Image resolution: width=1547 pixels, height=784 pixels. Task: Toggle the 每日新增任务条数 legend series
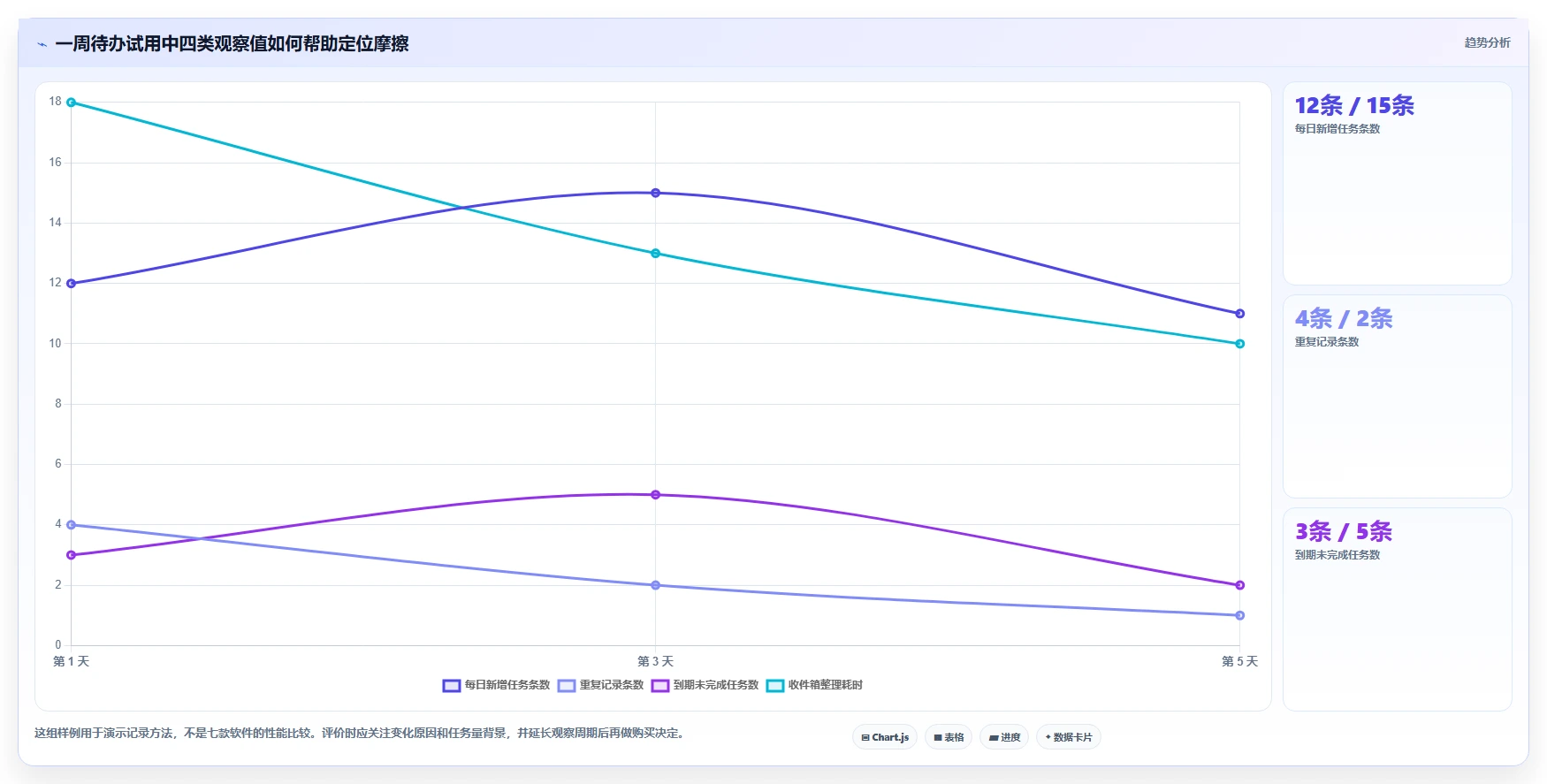(x=496, y=685)
